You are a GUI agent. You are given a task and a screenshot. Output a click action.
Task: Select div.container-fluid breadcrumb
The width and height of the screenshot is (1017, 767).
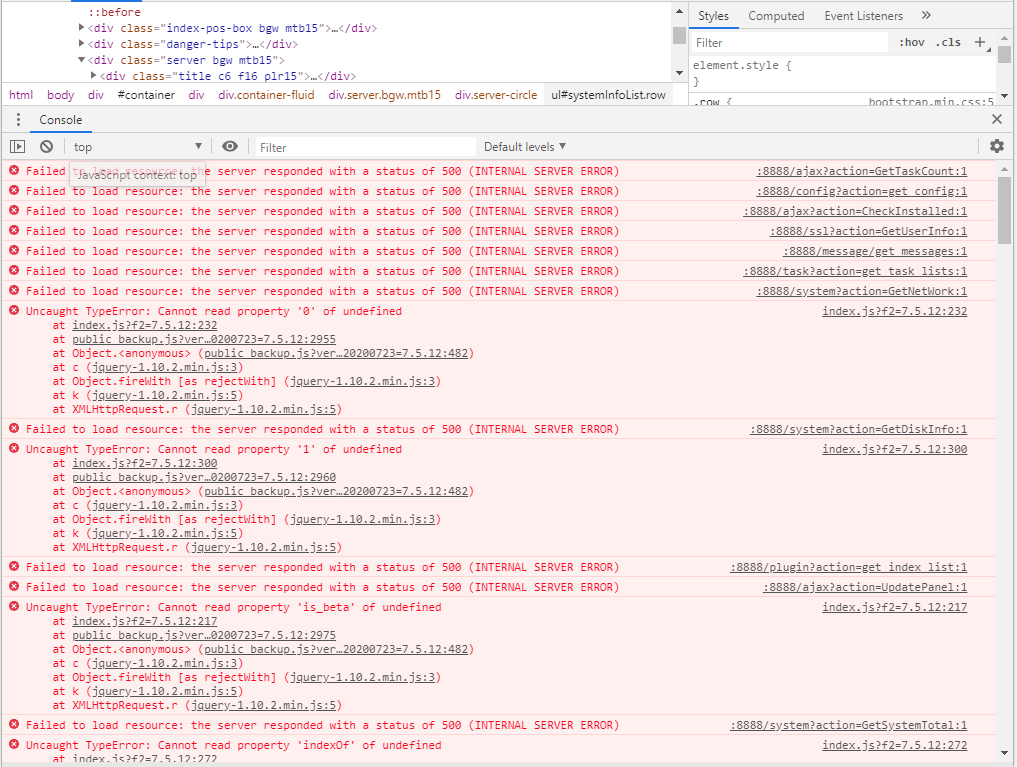pyautogui.click(x=266, y=95)
